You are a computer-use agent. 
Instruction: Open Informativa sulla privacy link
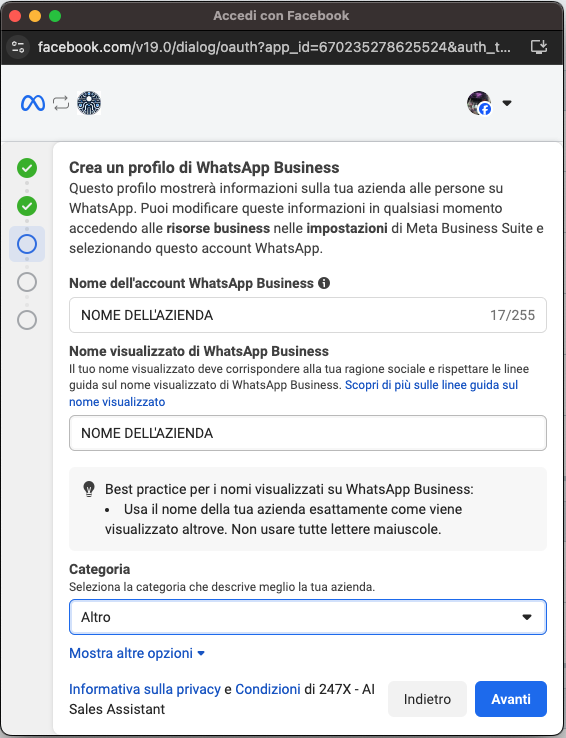[145, 689]
